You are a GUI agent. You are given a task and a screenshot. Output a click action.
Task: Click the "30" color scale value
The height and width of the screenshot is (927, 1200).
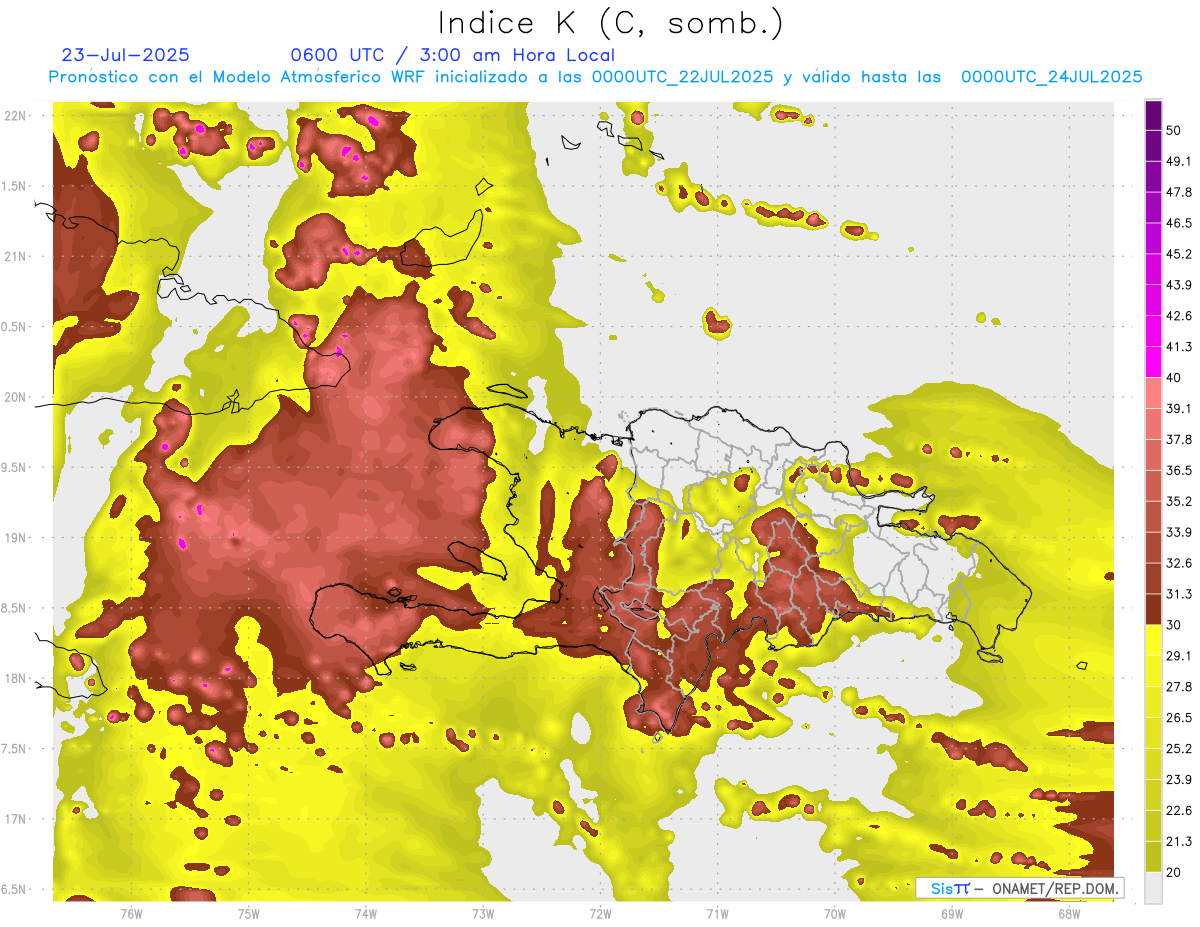(1174, 625)
